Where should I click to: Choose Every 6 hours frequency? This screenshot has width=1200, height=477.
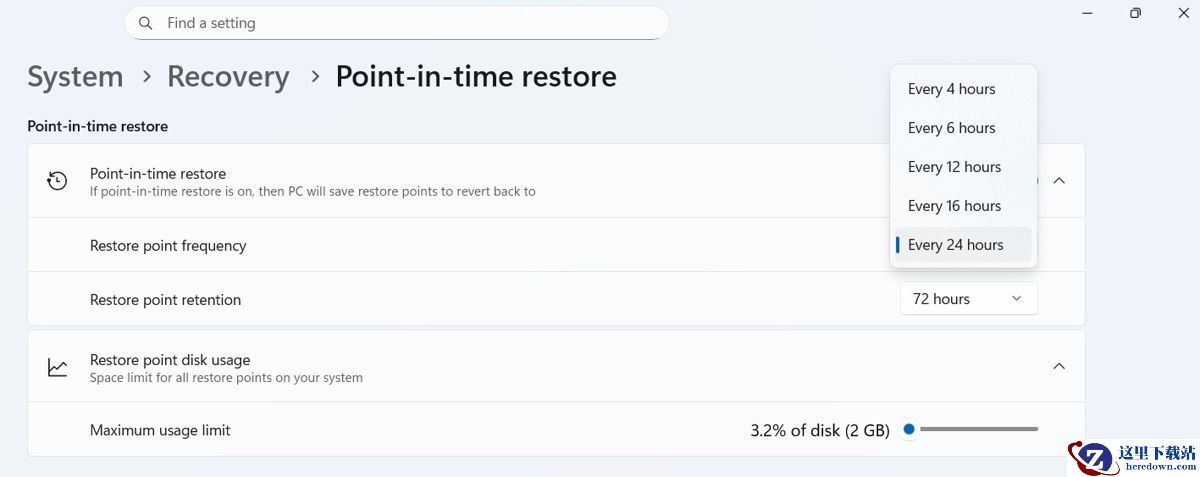tap(952, 128)
